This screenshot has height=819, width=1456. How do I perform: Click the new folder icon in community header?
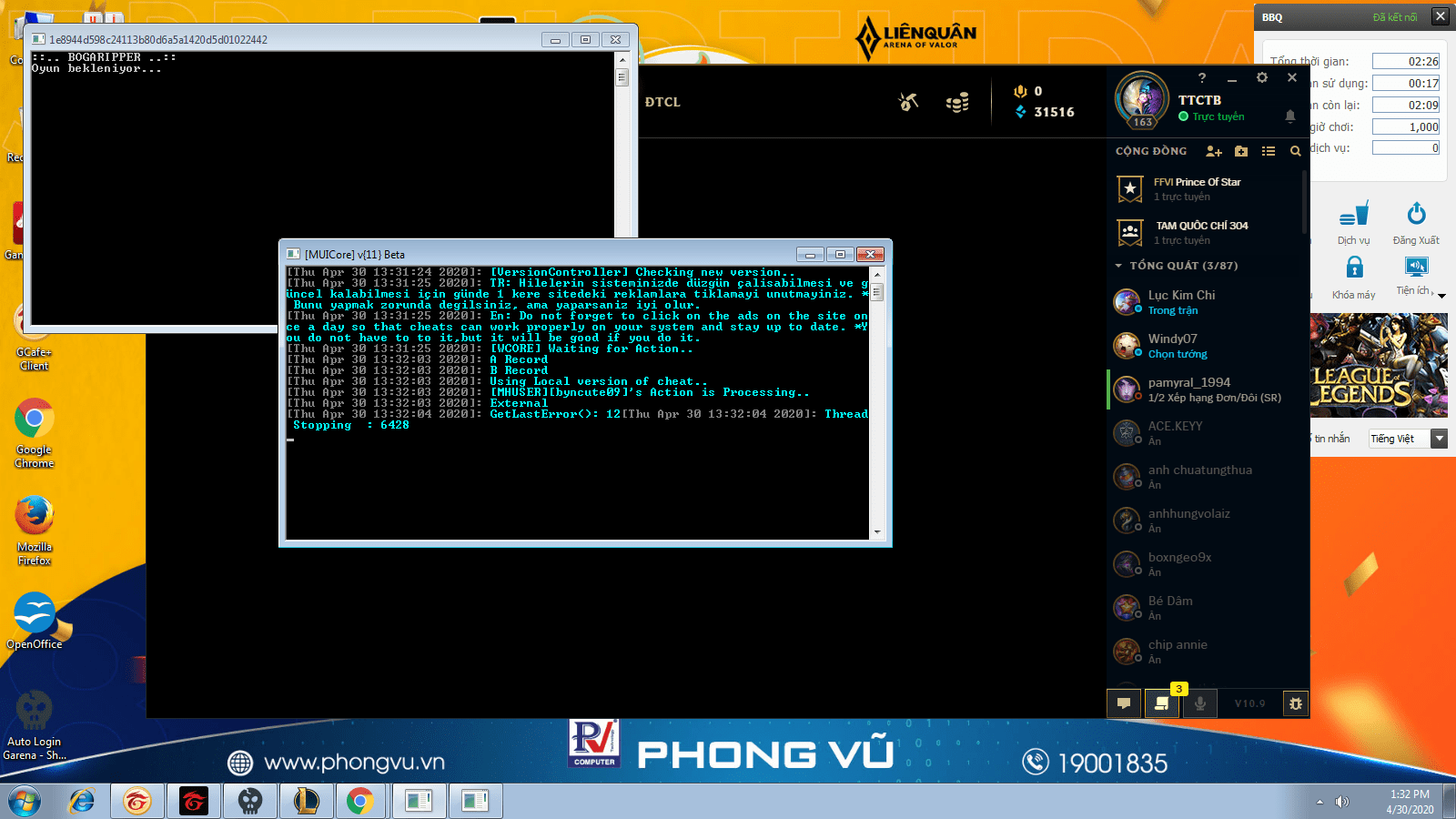[1241, 151]
